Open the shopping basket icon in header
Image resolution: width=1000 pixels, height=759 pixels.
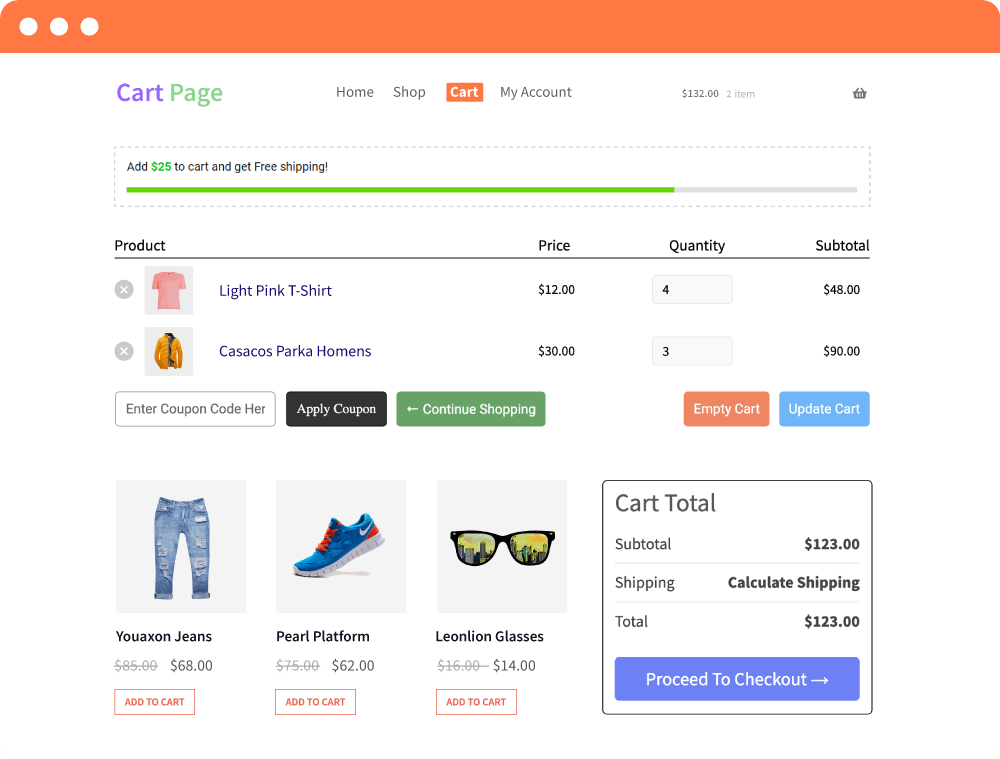click(859, 93)
